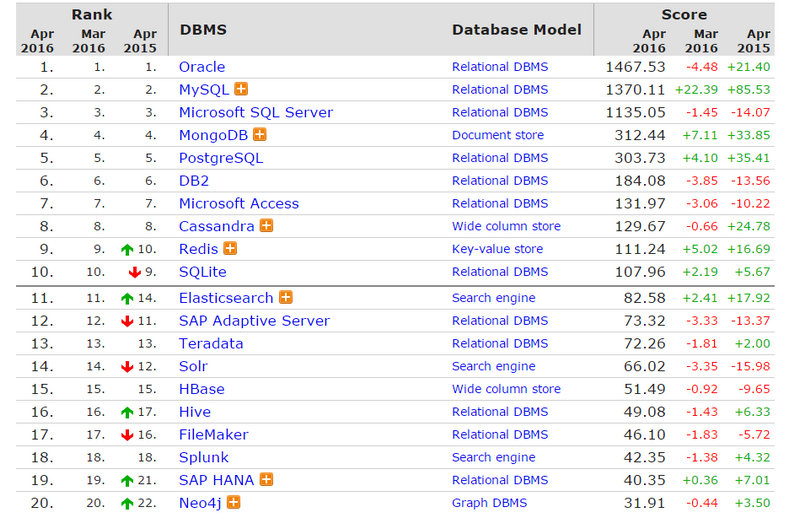
Task: Click the plus icon next to Elasticsearch
Action: (286, 297)
